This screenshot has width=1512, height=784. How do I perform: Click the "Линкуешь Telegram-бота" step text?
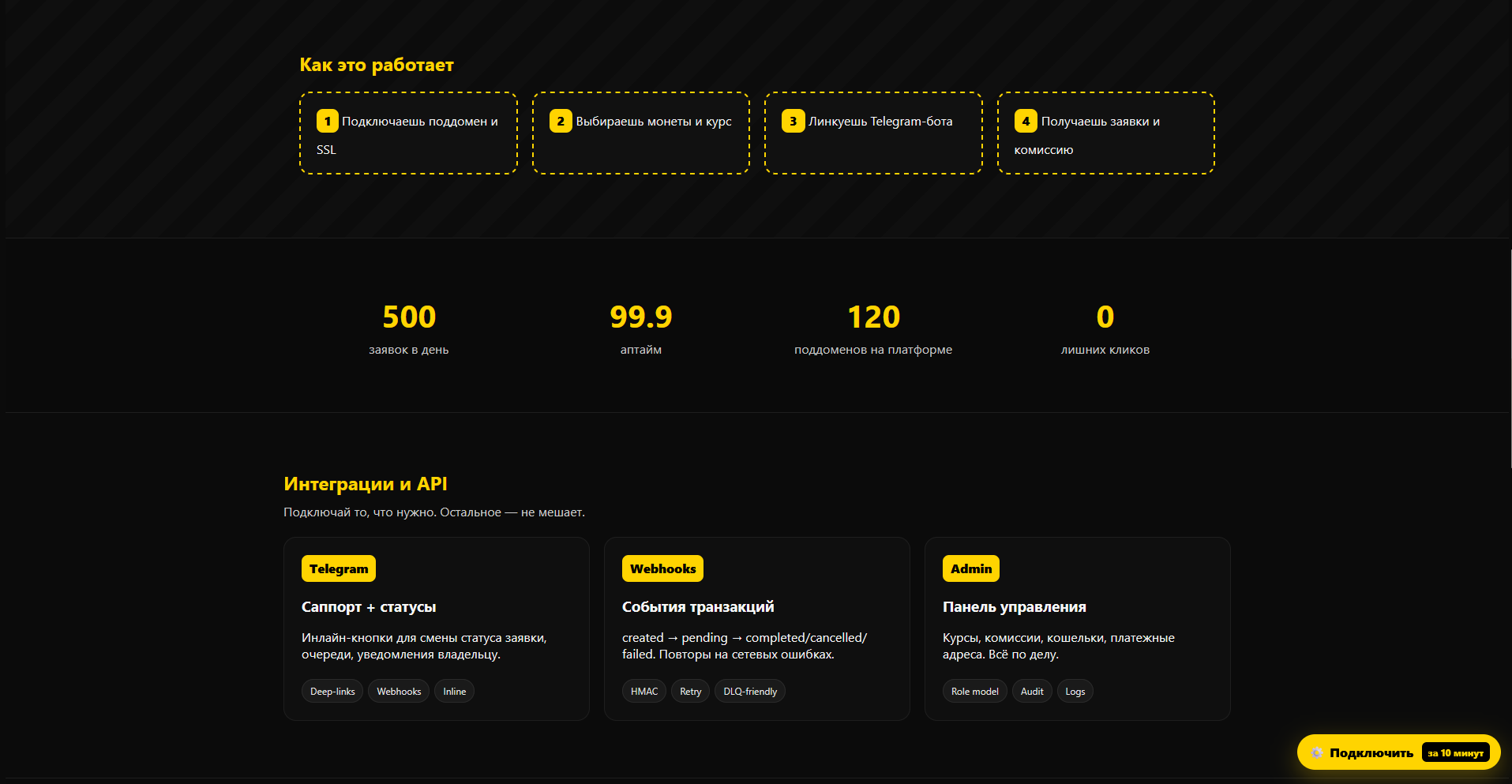(x=880, y=122)
